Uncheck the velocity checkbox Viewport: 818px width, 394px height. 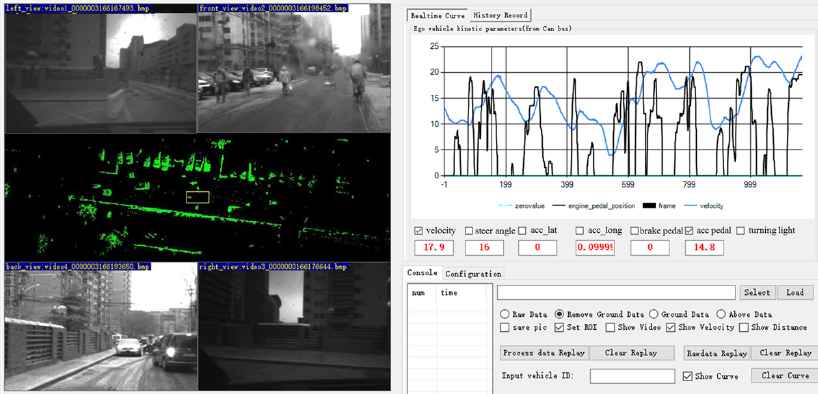point(418,230)
